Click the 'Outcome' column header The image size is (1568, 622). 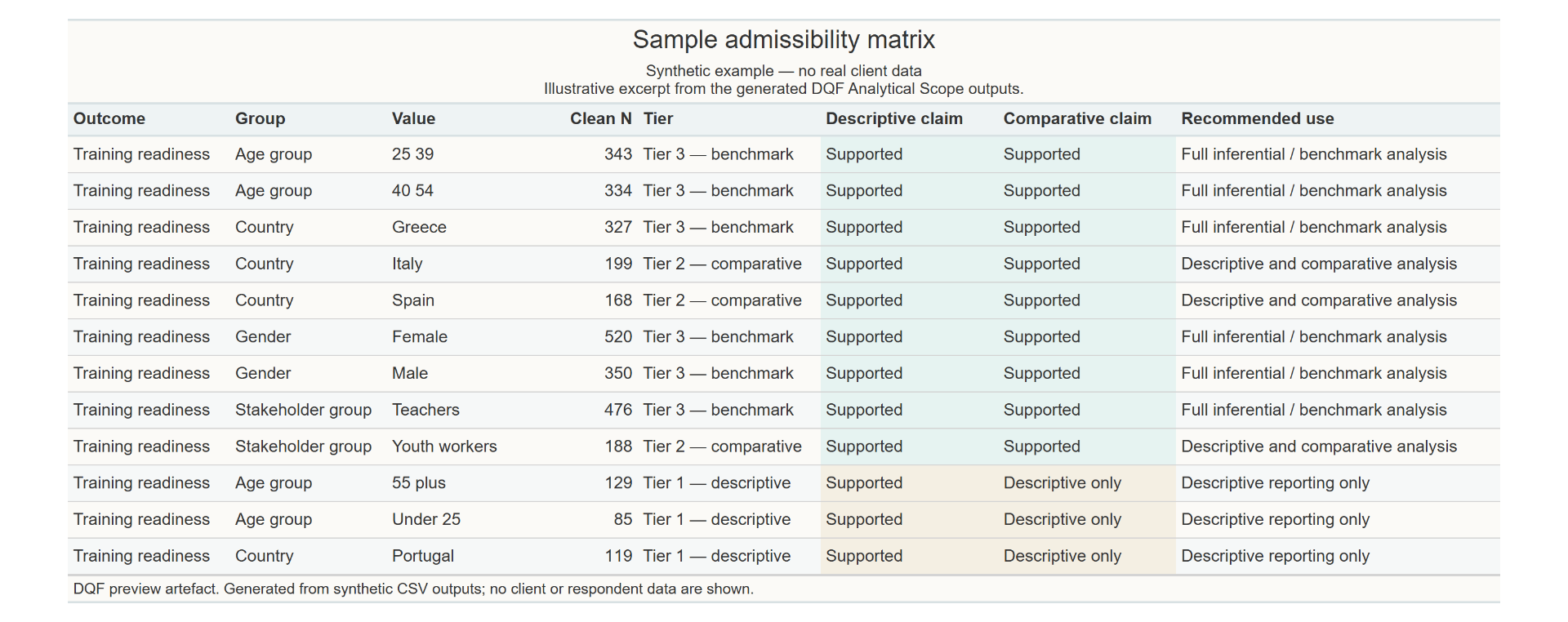coord(109,118)
